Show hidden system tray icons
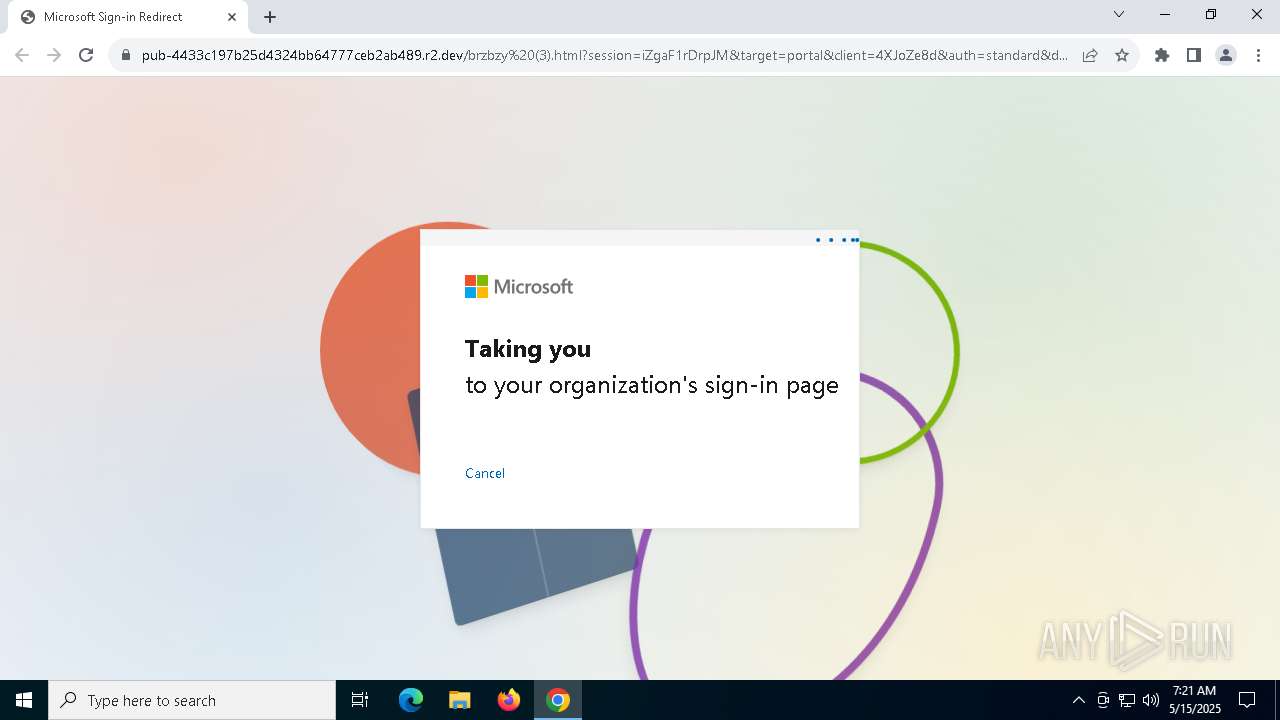Image resolution: width=1280 pixels, height=720 pixels. pyautogui.click(x=1078, y=700)
